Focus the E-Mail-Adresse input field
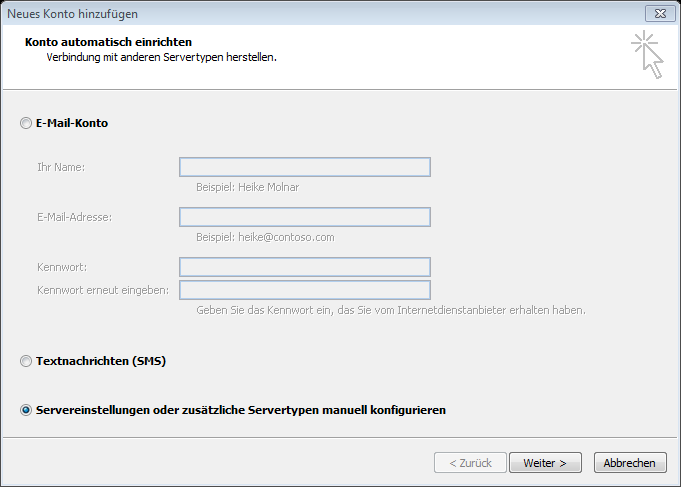 point(304,217)
